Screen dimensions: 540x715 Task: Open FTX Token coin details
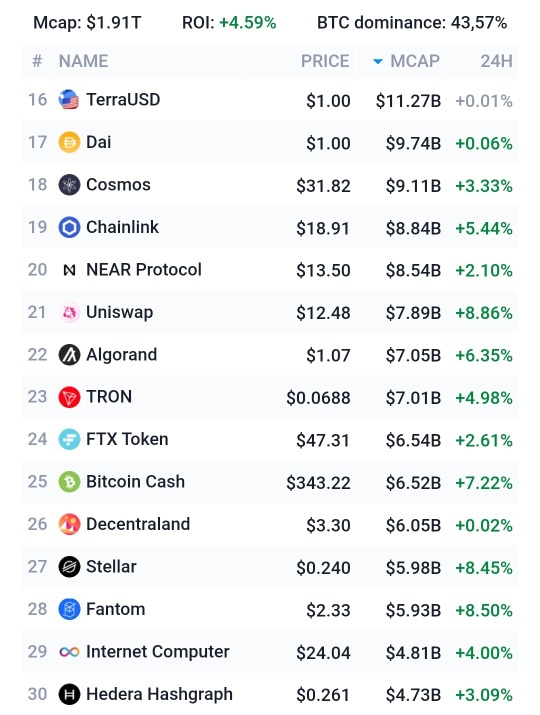coord(127,440)
